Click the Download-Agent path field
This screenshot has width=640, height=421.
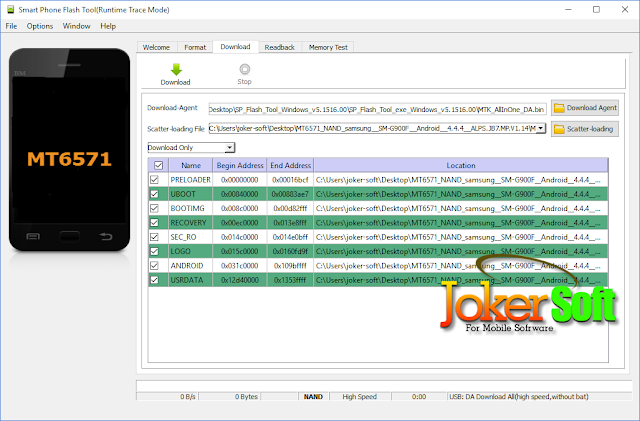(x=377, y=109)
